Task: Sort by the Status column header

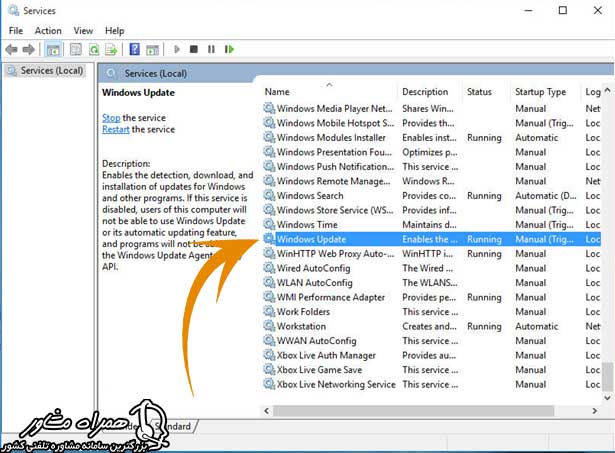Action: point(479,92)
